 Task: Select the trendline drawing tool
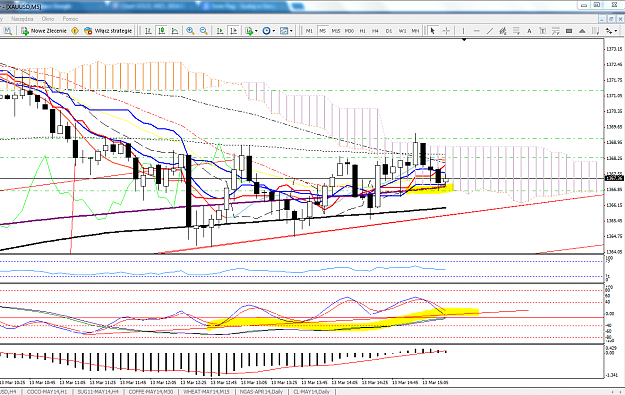[489, 31]
